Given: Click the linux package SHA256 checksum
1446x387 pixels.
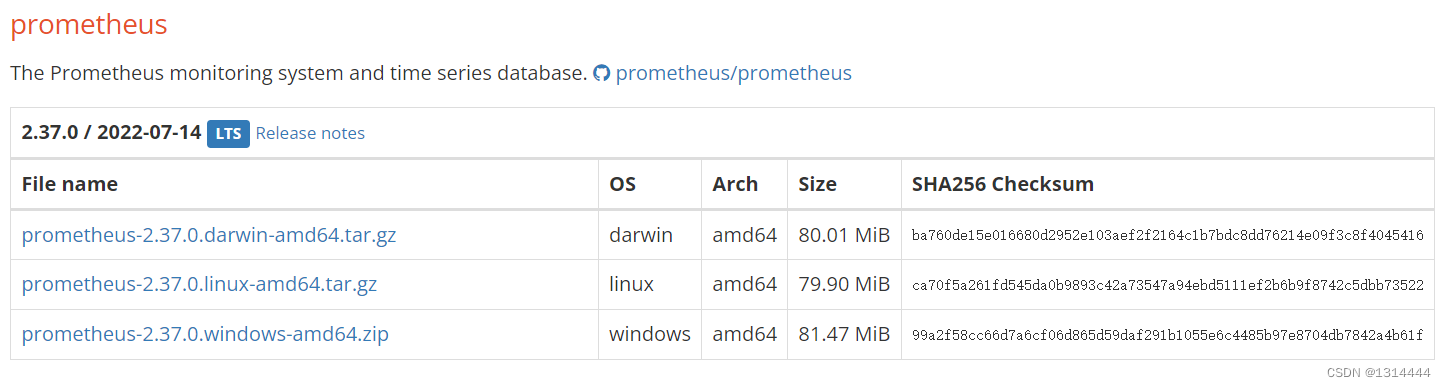Looking at the screenshot, I should coord(1168,285).
